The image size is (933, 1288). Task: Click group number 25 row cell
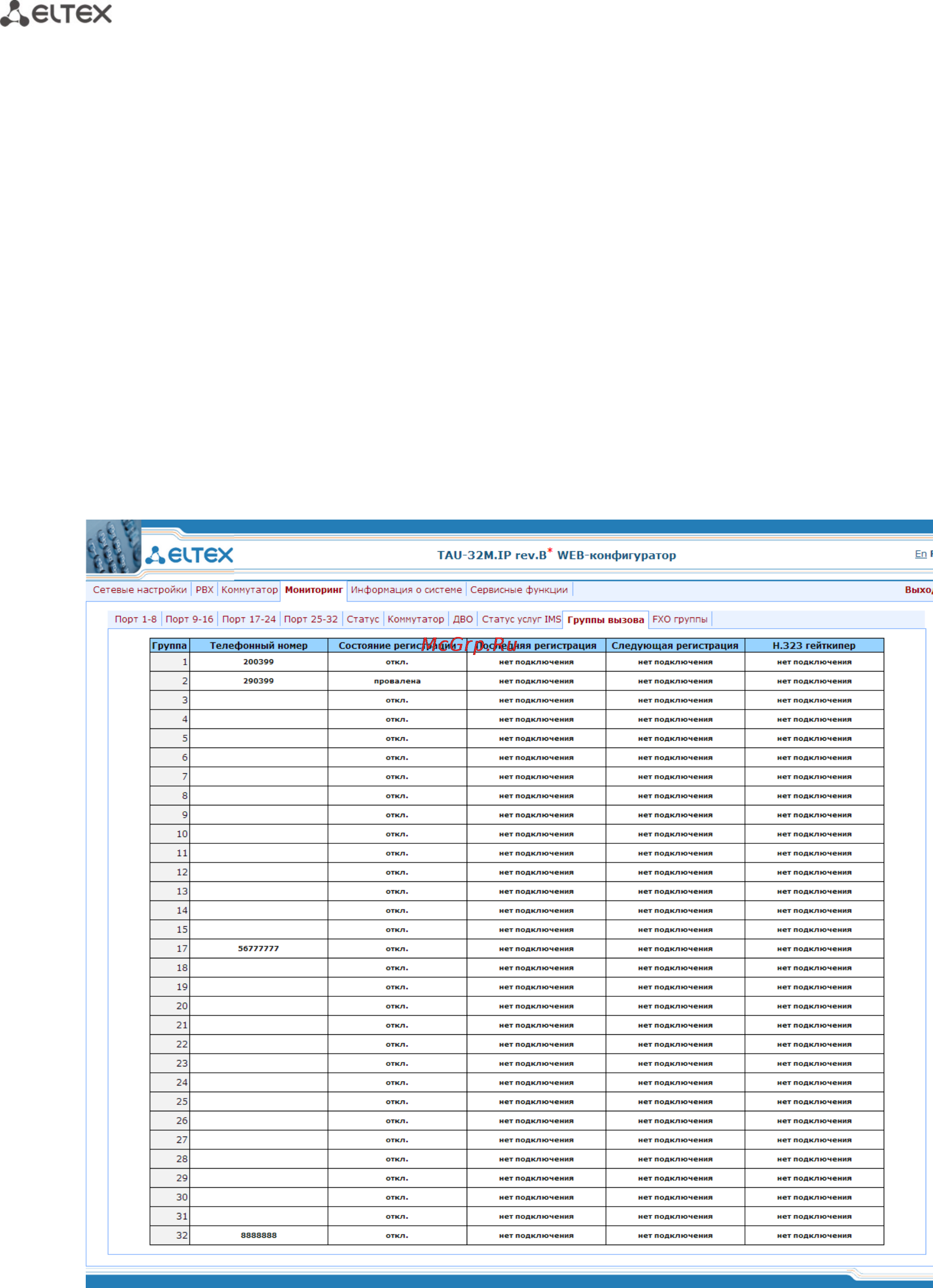170,1101
